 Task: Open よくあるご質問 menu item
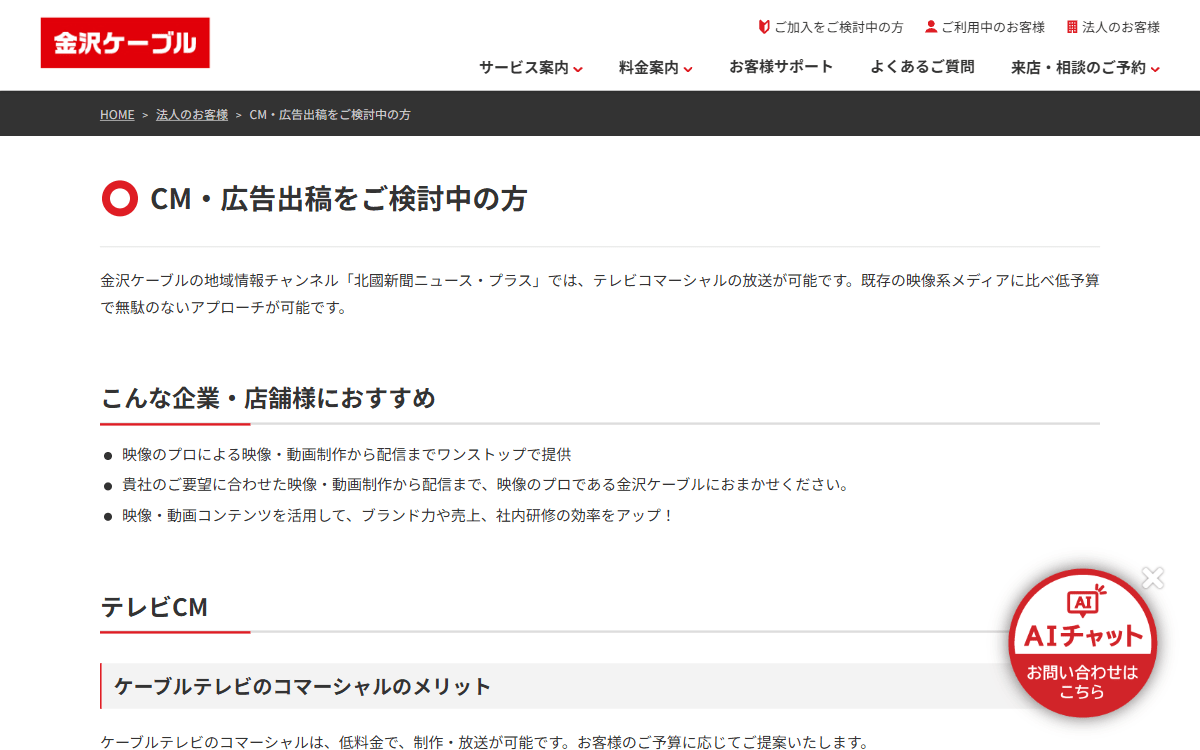pos(922,67)
